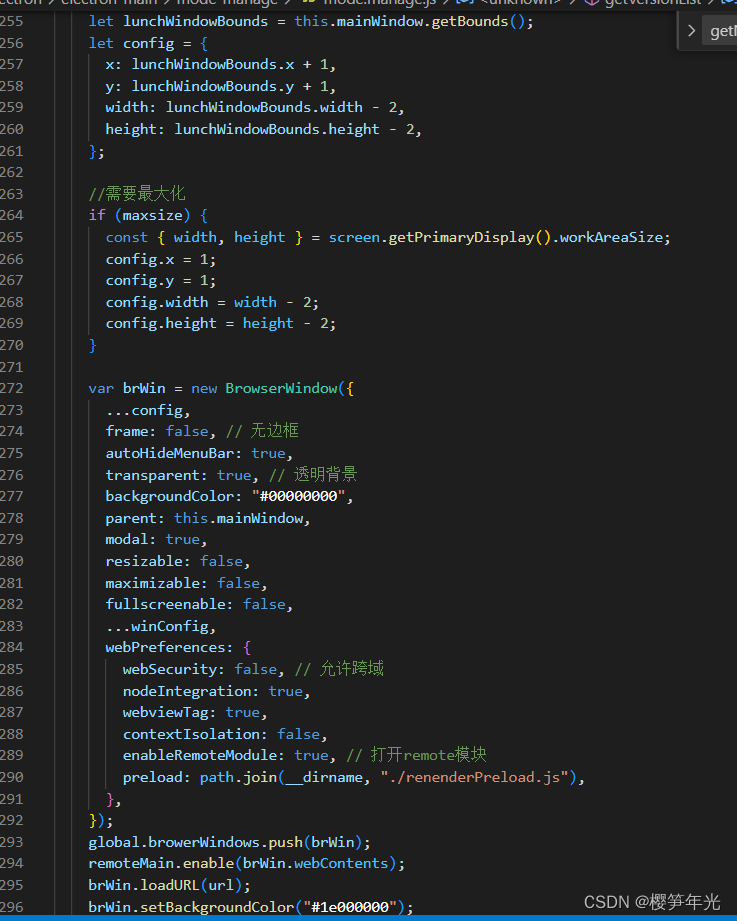Click line number 284 in the gutter
Viewport: 737px width, 921px height.
(11, 647)
